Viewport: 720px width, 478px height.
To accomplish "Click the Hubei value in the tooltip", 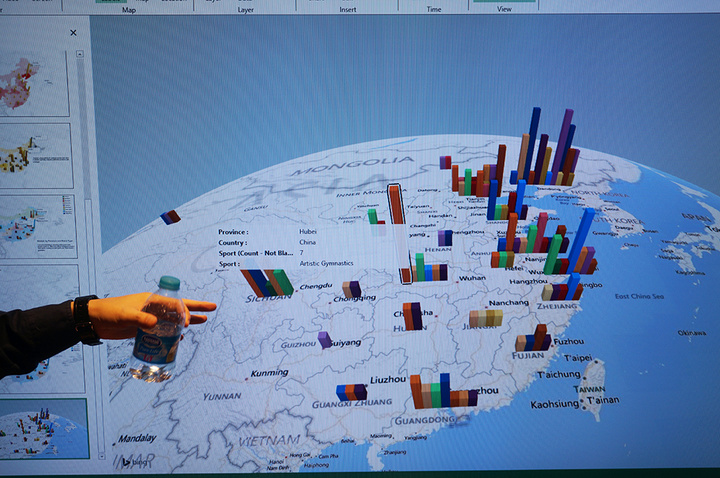I will coord(308,231).
